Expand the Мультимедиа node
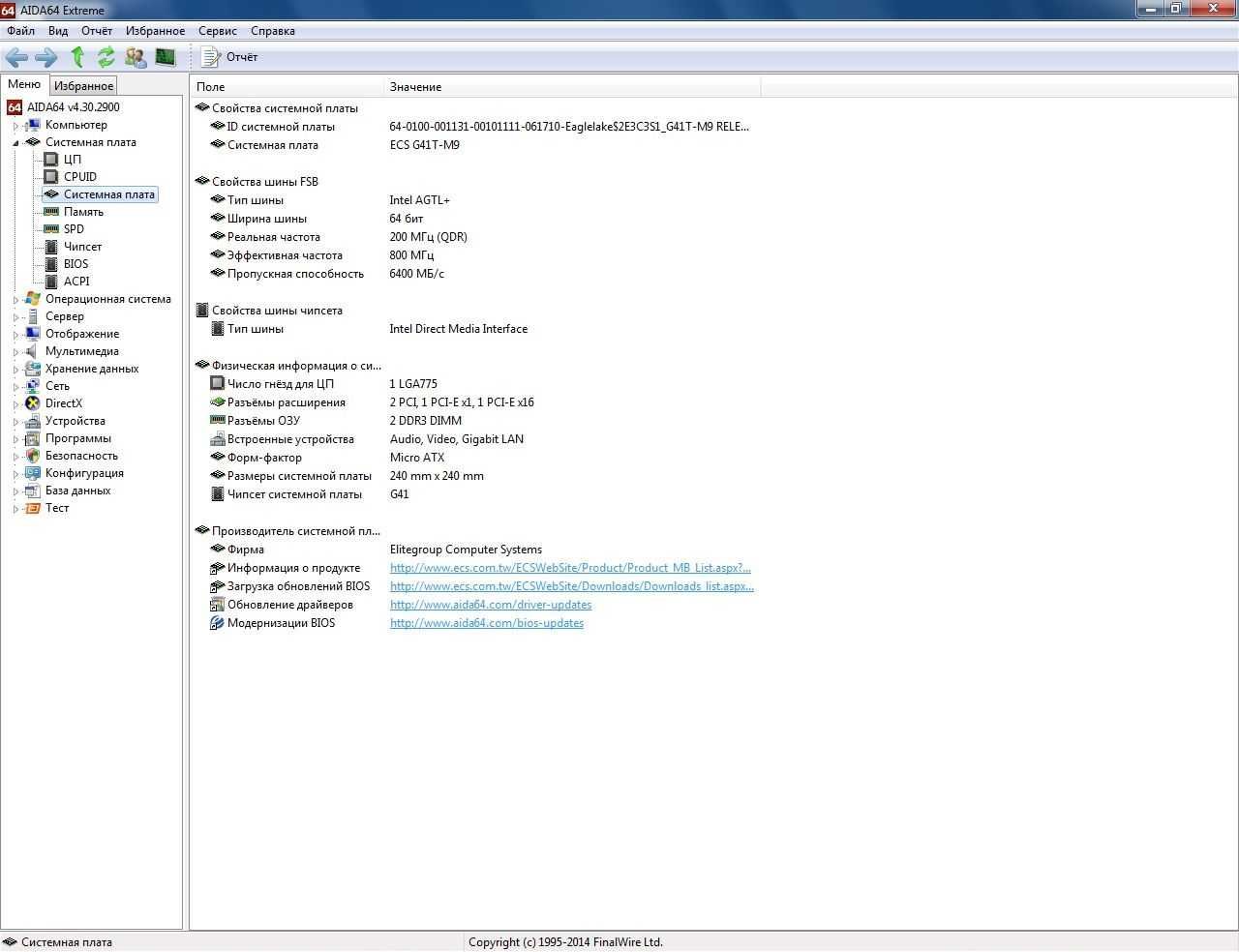The image size is (1239, 952). tap(15, 352)
